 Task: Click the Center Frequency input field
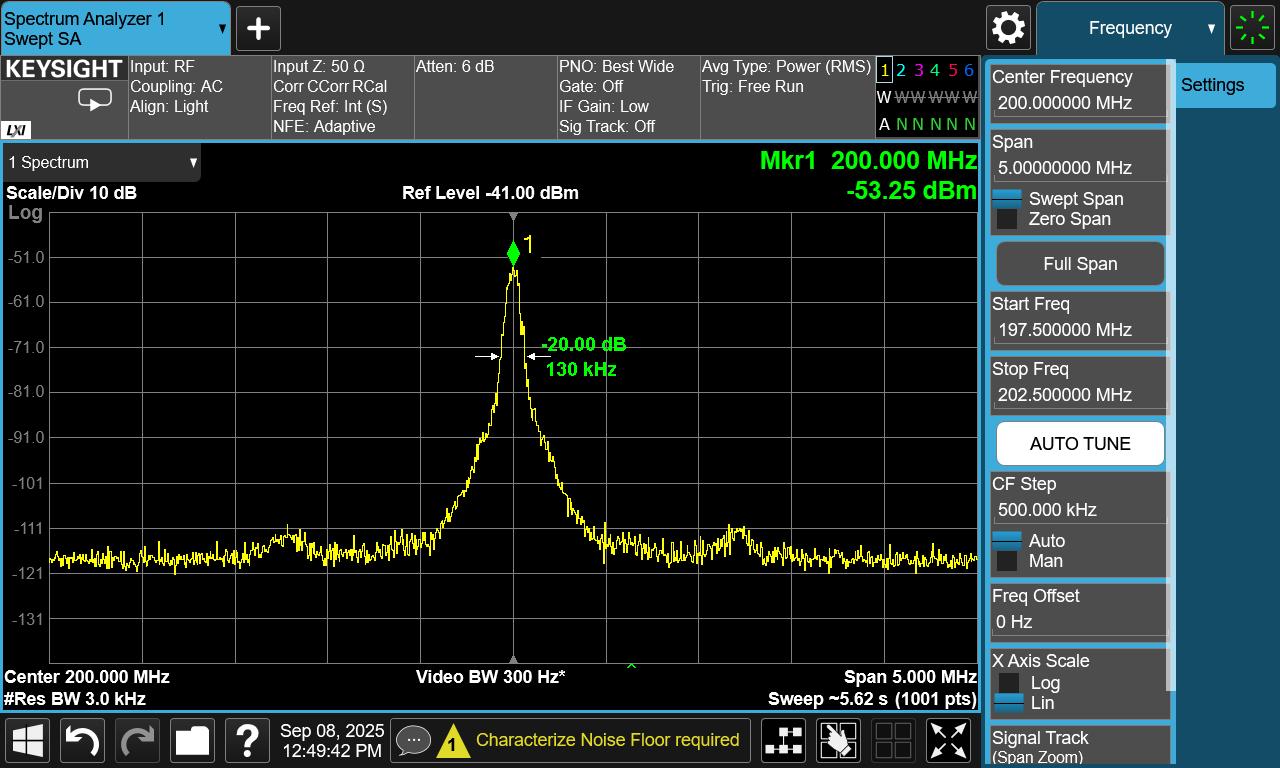[1078, 103]
